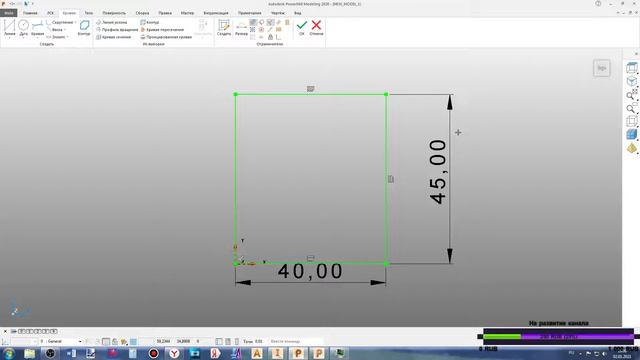Open the Windows Start button
This screenshot has height=360, width=640.
point(9,353)
